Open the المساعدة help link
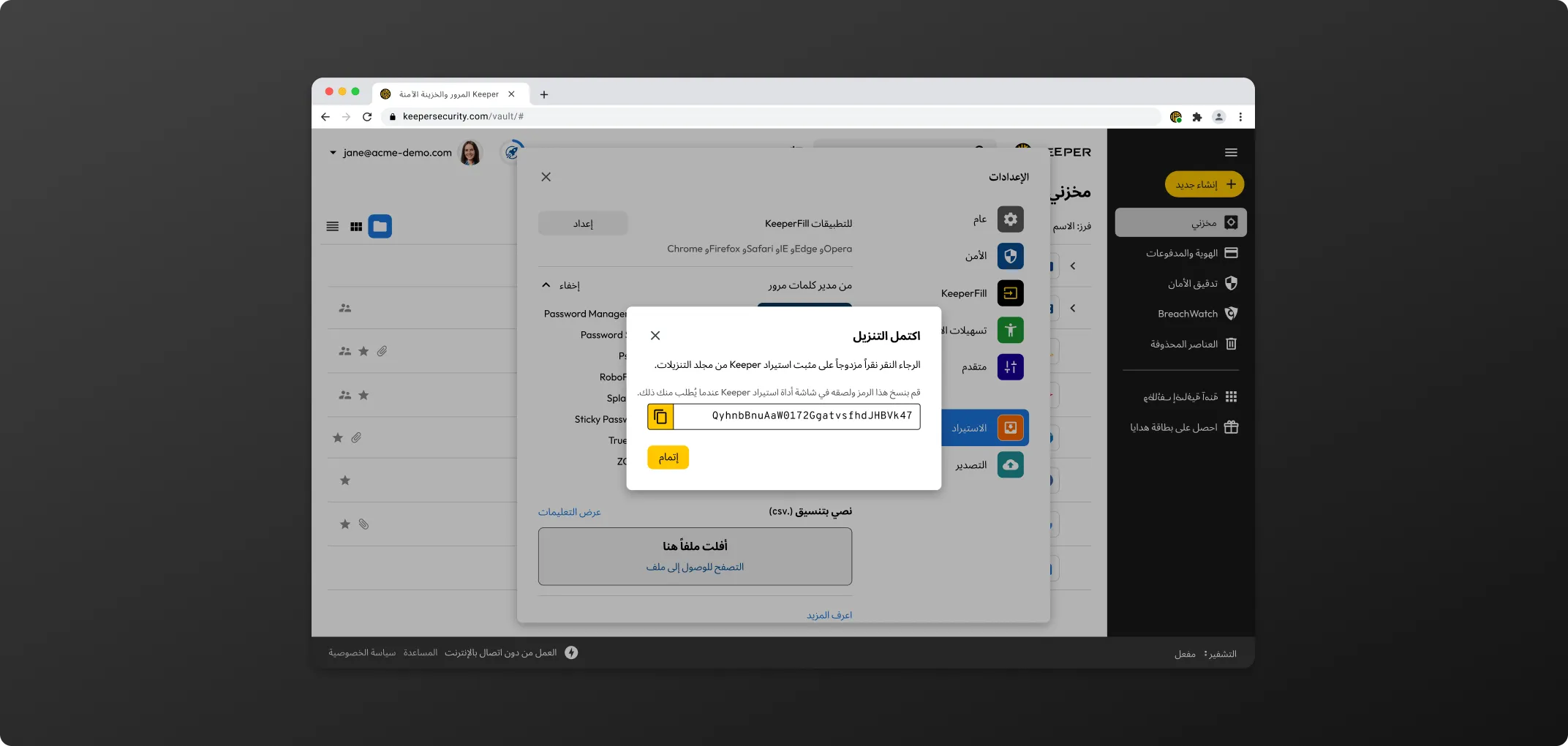The width and height of the screenshot is (1568, 746). 421,653
